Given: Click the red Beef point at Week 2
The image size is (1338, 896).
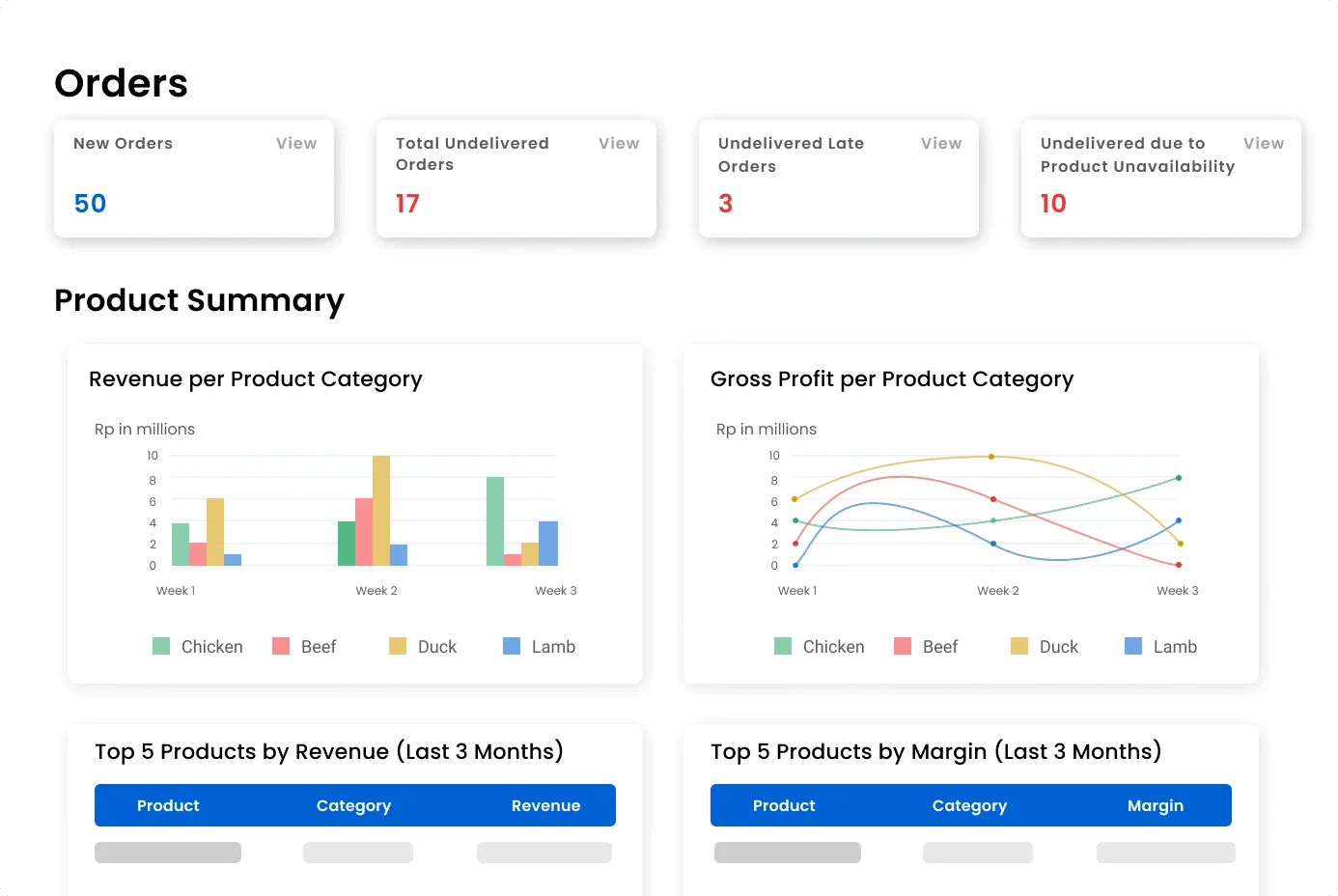Looking at the screenshot, I should click(x=993, y=499).
